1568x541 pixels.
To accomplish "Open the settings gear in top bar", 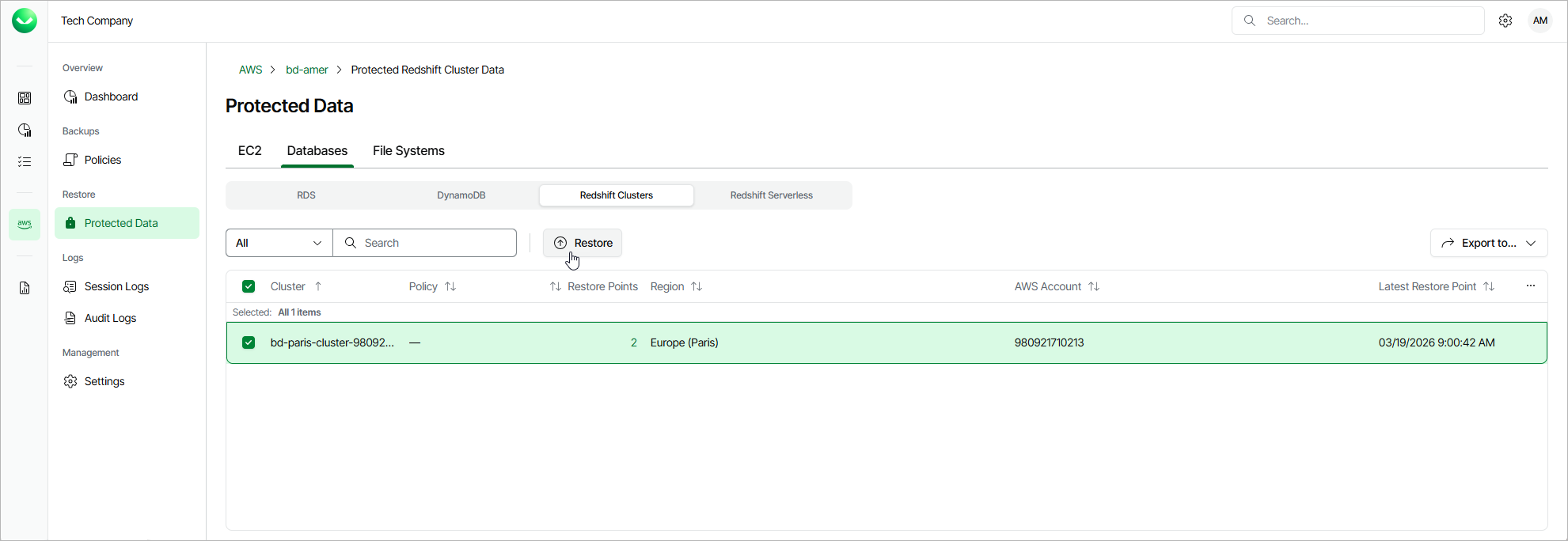I will [x=1505, y=21].
